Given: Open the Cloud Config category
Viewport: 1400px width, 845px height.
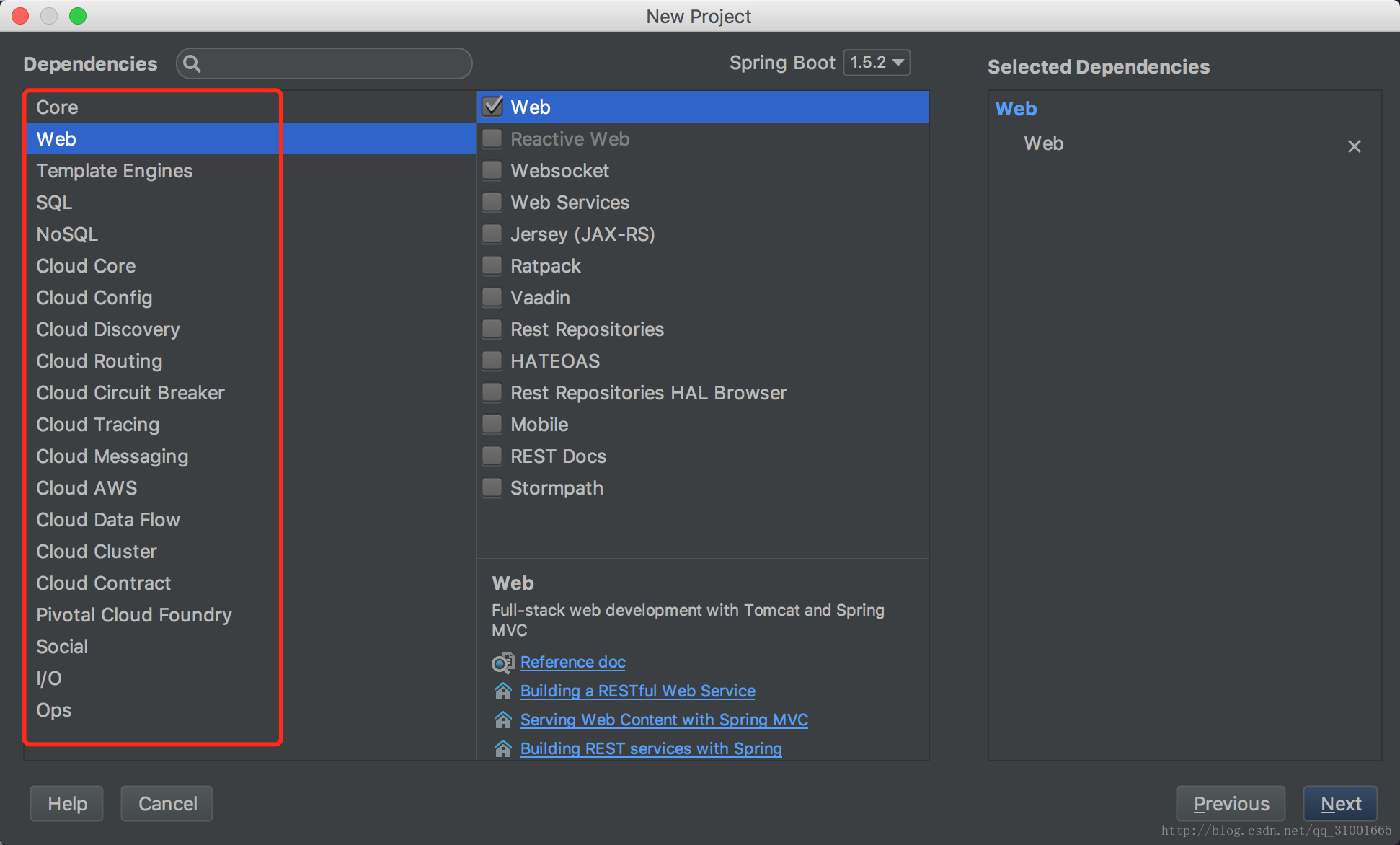Looking at the screenshot, I should tap(249, 297).
